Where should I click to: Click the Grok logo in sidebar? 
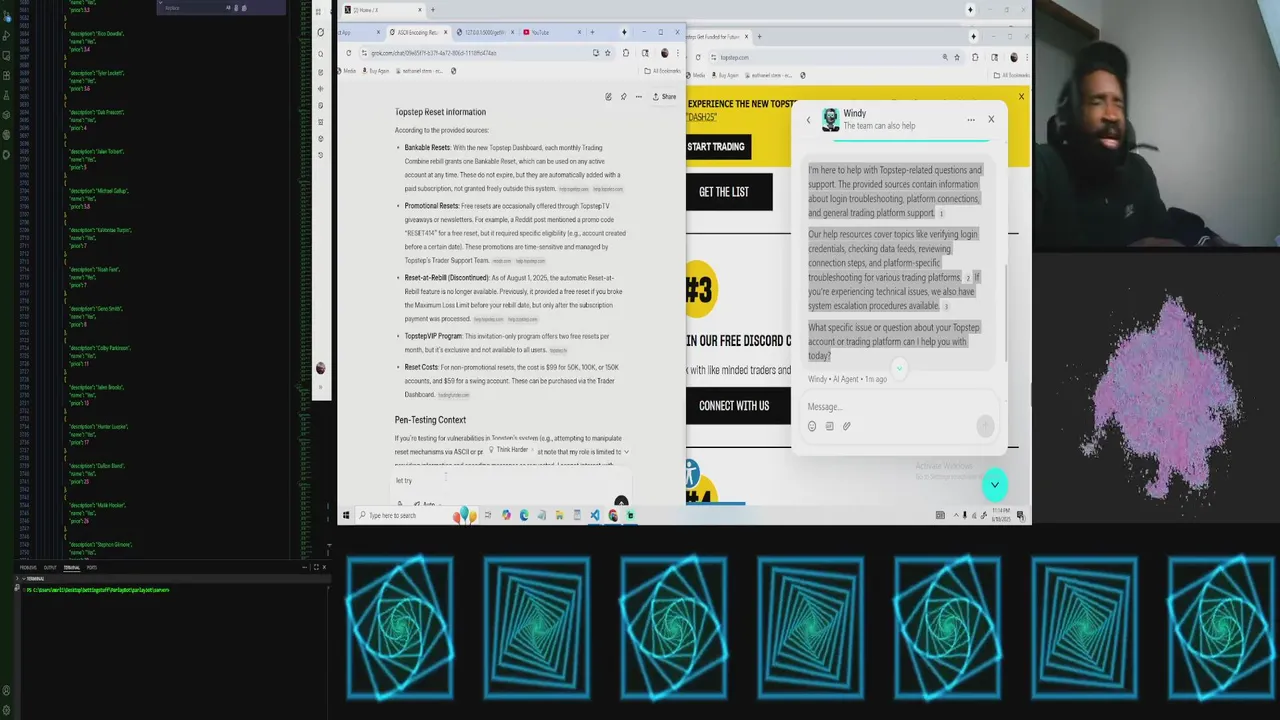pyautogui.click(x=321, y=32)
